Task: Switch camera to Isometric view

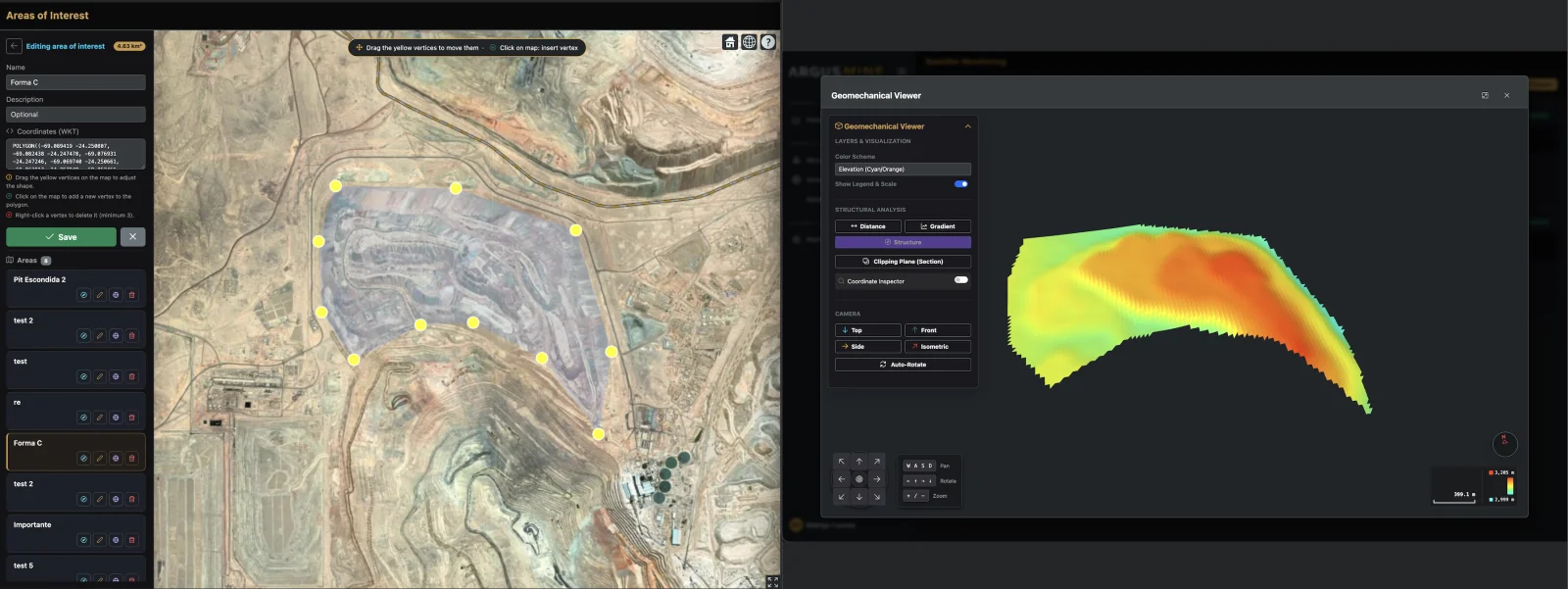Action: (938, 347)
